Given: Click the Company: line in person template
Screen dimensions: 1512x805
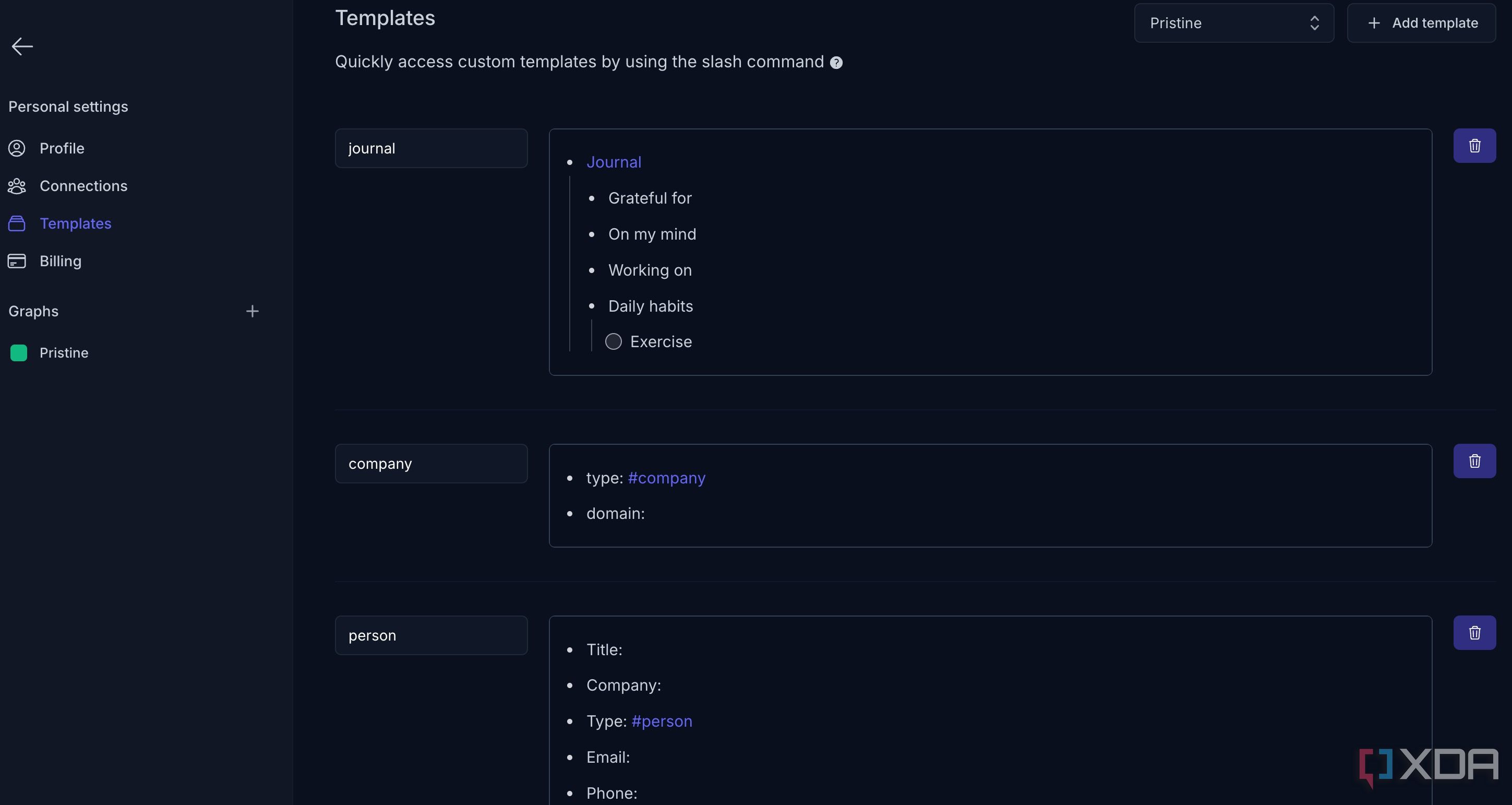Looking at the screenshot, I should click(x=623, y=686).
